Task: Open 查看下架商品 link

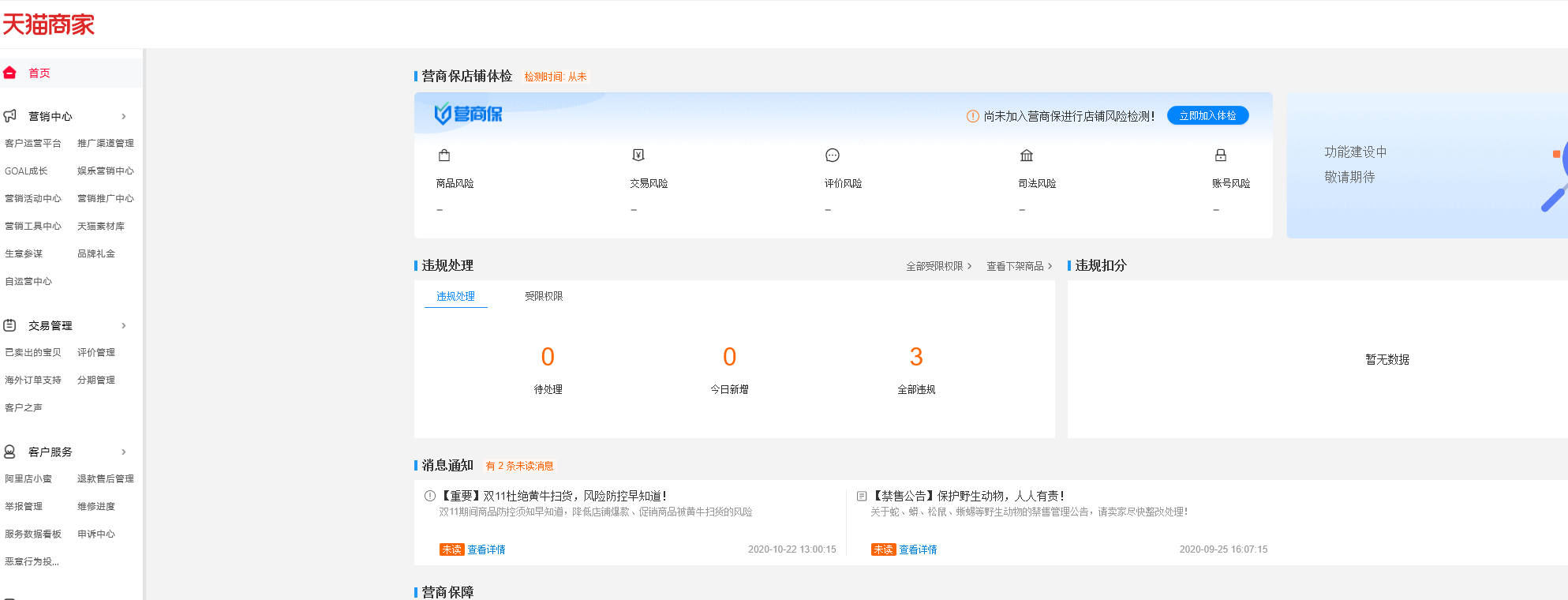Action: click(1019, 266)
